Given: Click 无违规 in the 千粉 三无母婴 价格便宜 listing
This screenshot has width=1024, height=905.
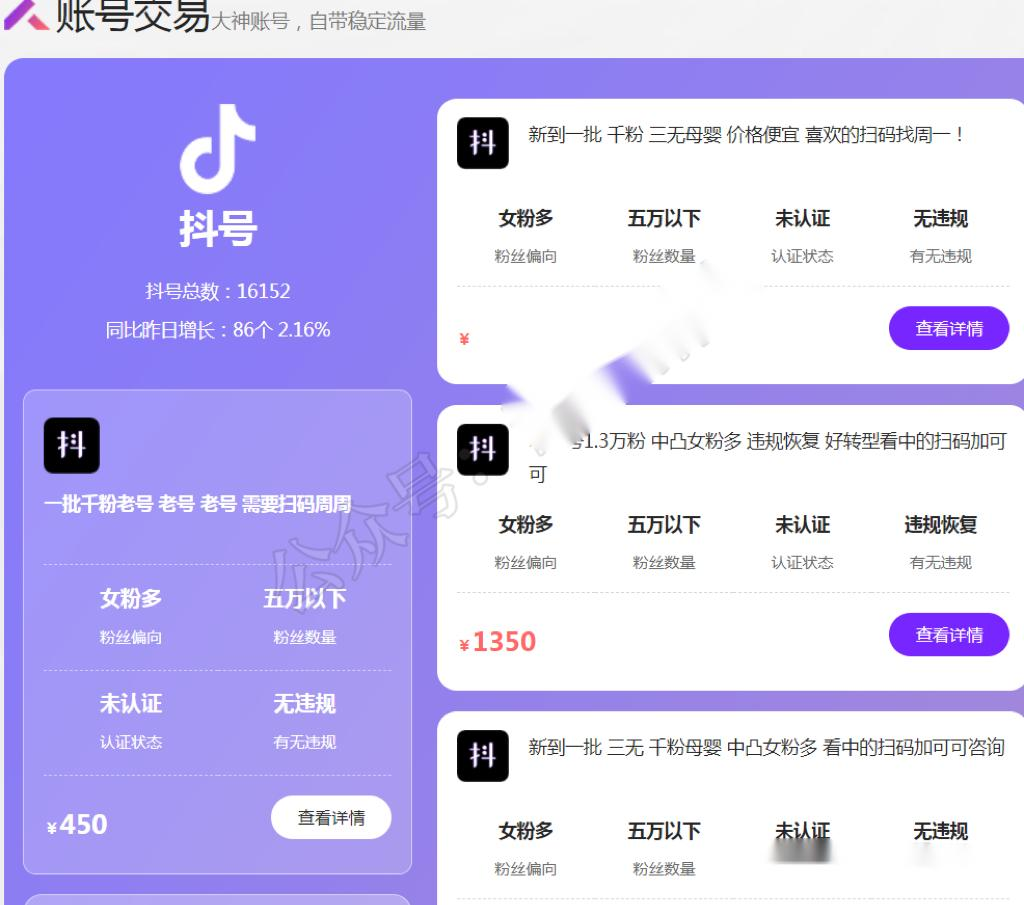Looking at the screenshot, I should 940,218.
